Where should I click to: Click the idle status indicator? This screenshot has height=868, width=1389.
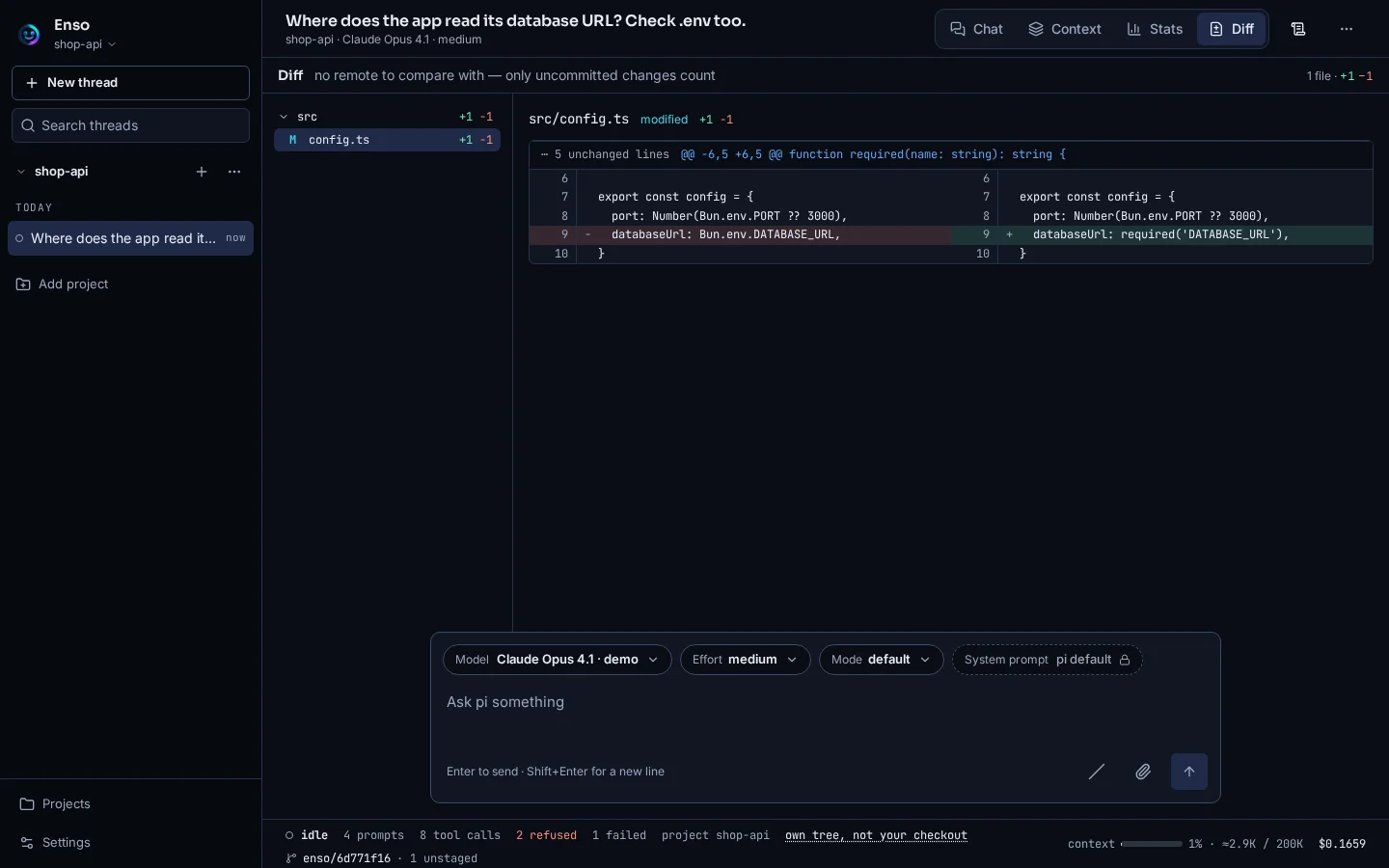coord(307,835)
